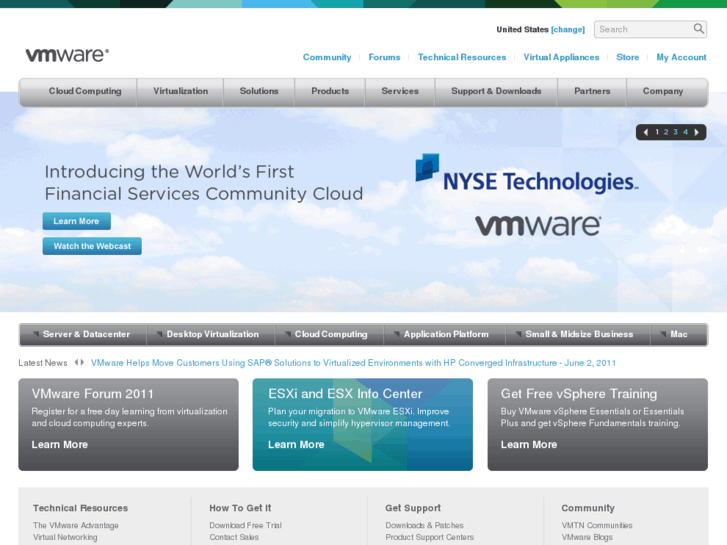Expand the lower bar Cloud Computing dropdown

tap(329, 334)
